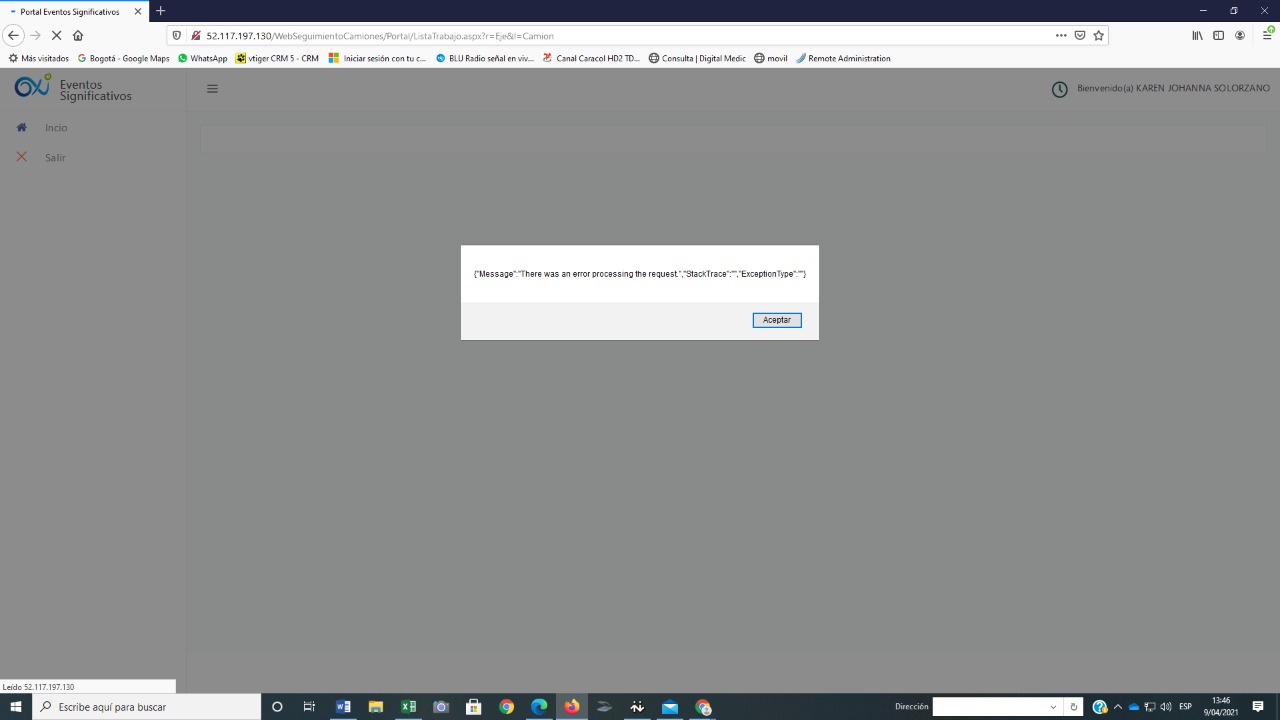This screenshot has height=720, width=1280.
Task: Open Firefox Library icon
Action: [1197, 35]
